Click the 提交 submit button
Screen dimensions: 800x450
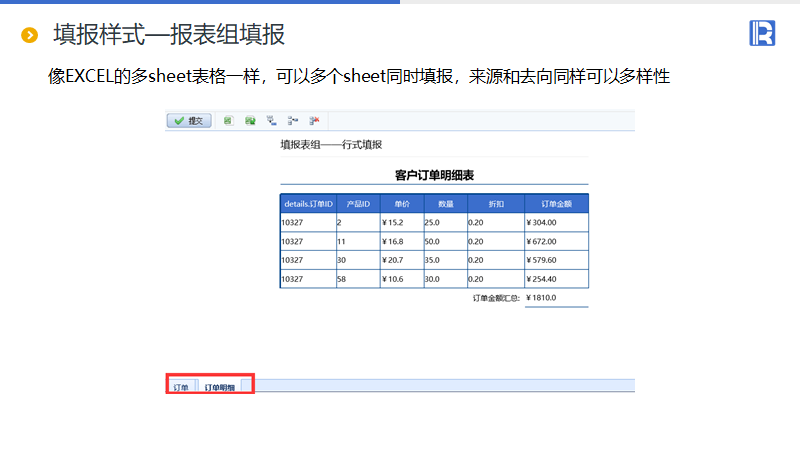pyautogui.click(x=189, y=120)
